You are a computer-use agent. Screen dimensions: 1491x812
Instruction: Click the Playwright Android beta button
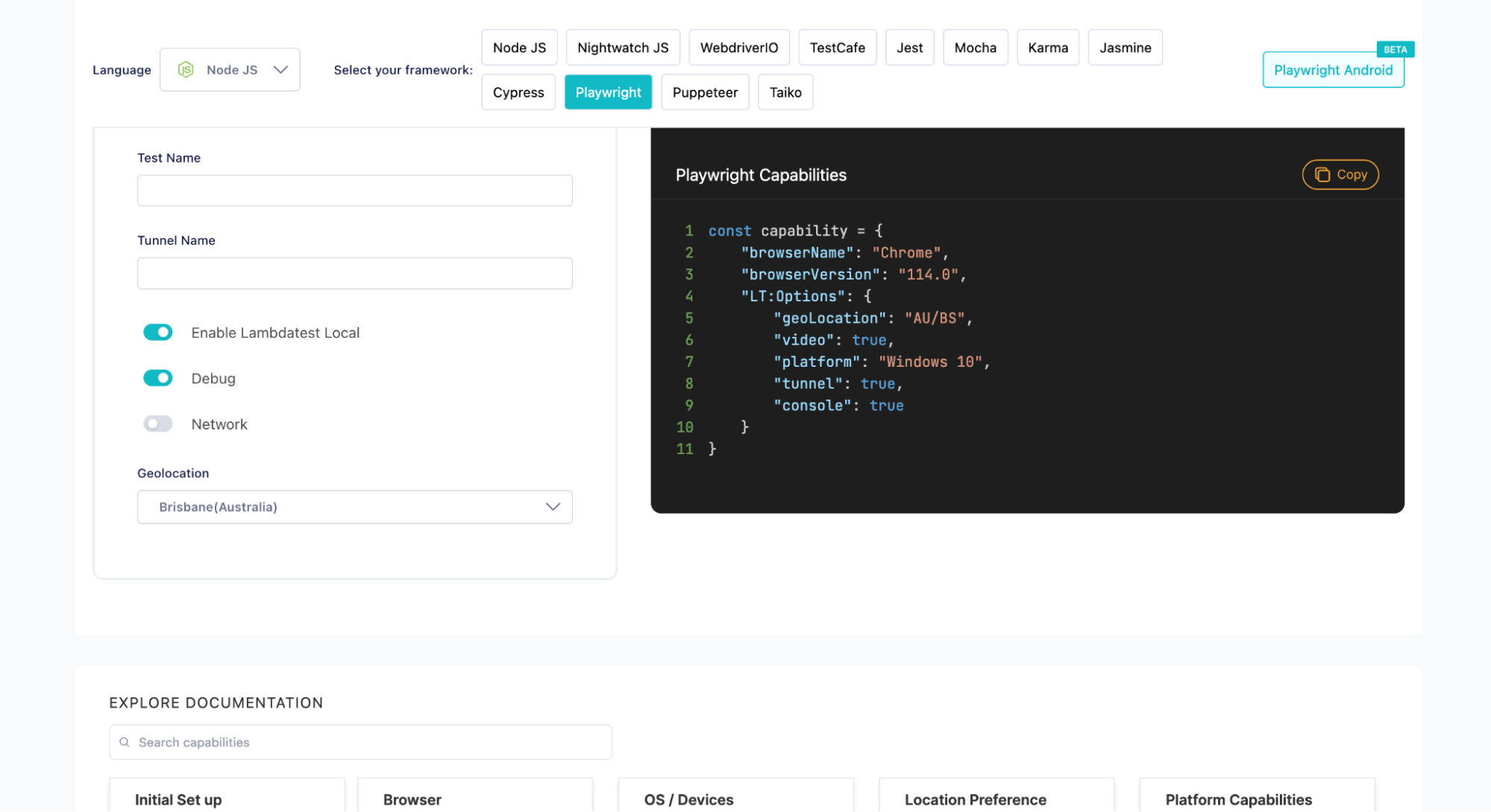click(1333, 69)
